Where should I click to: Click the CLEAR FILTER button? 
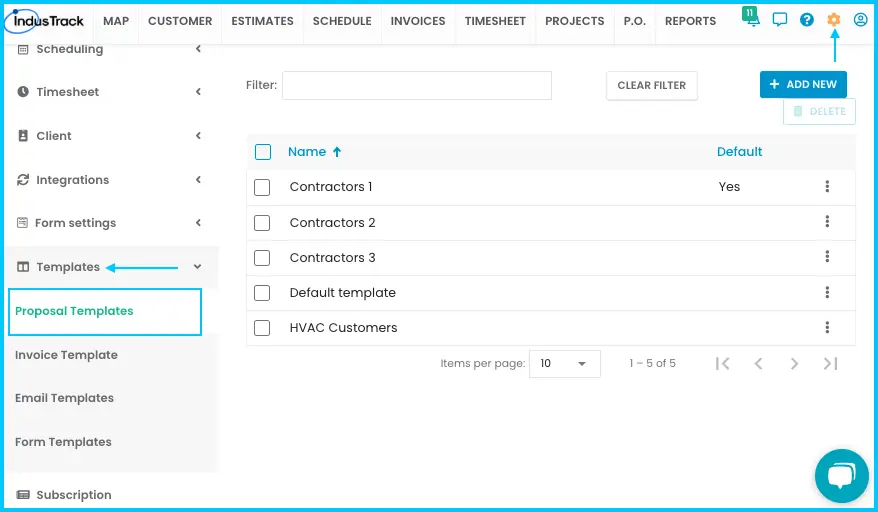(652, 86)
